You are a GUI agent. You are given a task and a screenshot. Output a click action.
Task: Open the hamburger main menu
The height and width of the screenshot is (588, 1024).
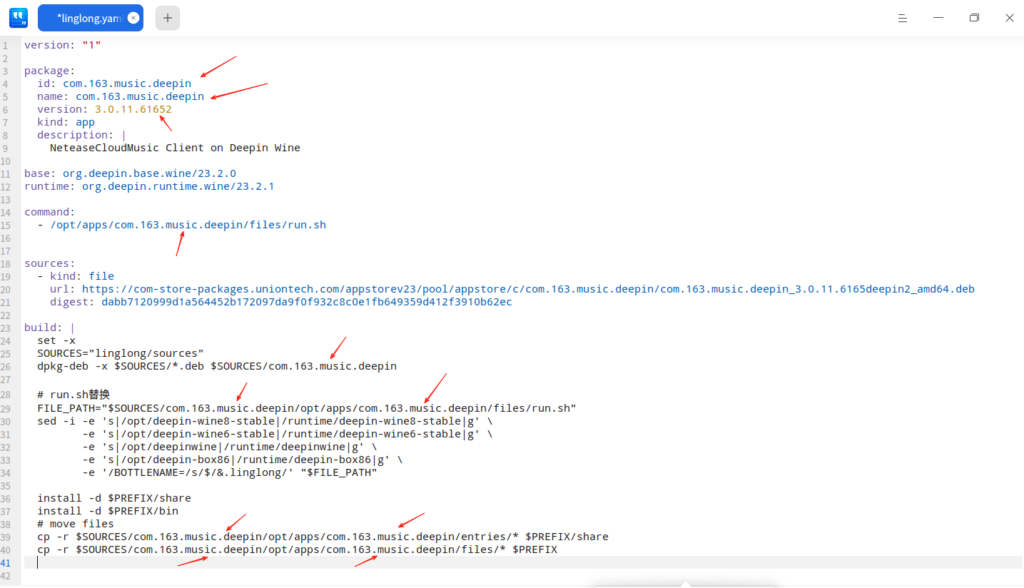pyautogui.click(x=901, y=17)
